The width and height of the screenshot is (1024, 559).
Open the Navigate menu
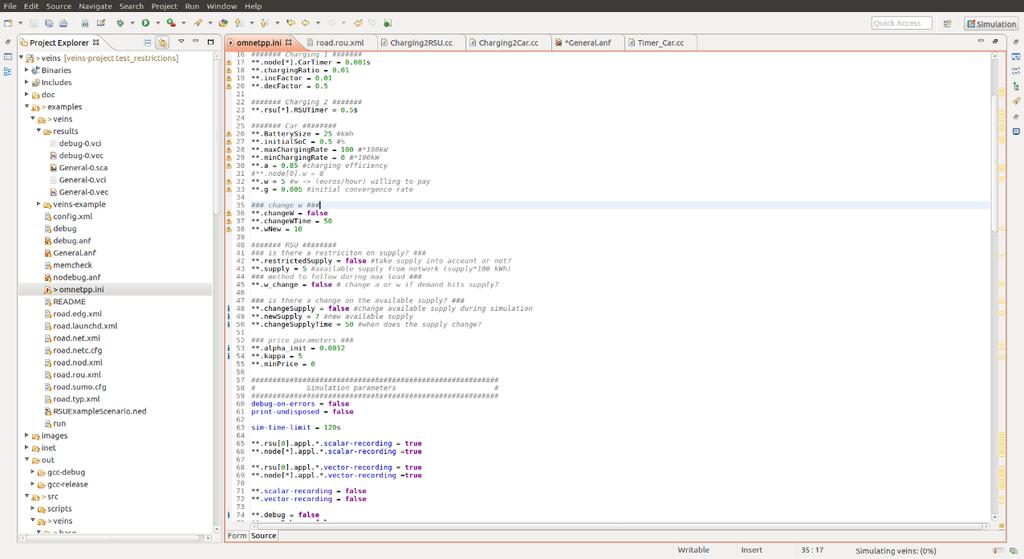(x=95, y=6)
